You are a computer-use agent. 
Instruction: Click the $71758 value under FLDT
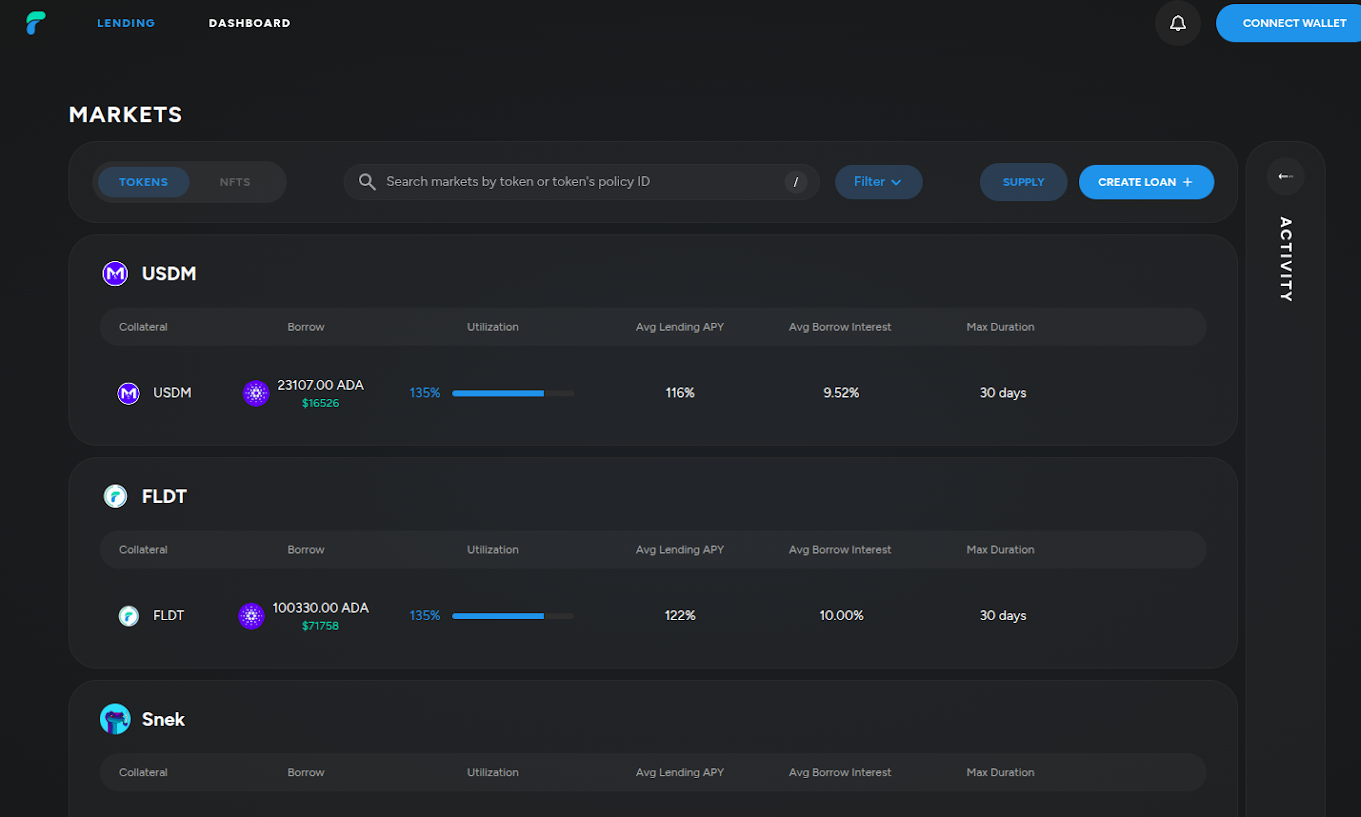coord(320,626)
